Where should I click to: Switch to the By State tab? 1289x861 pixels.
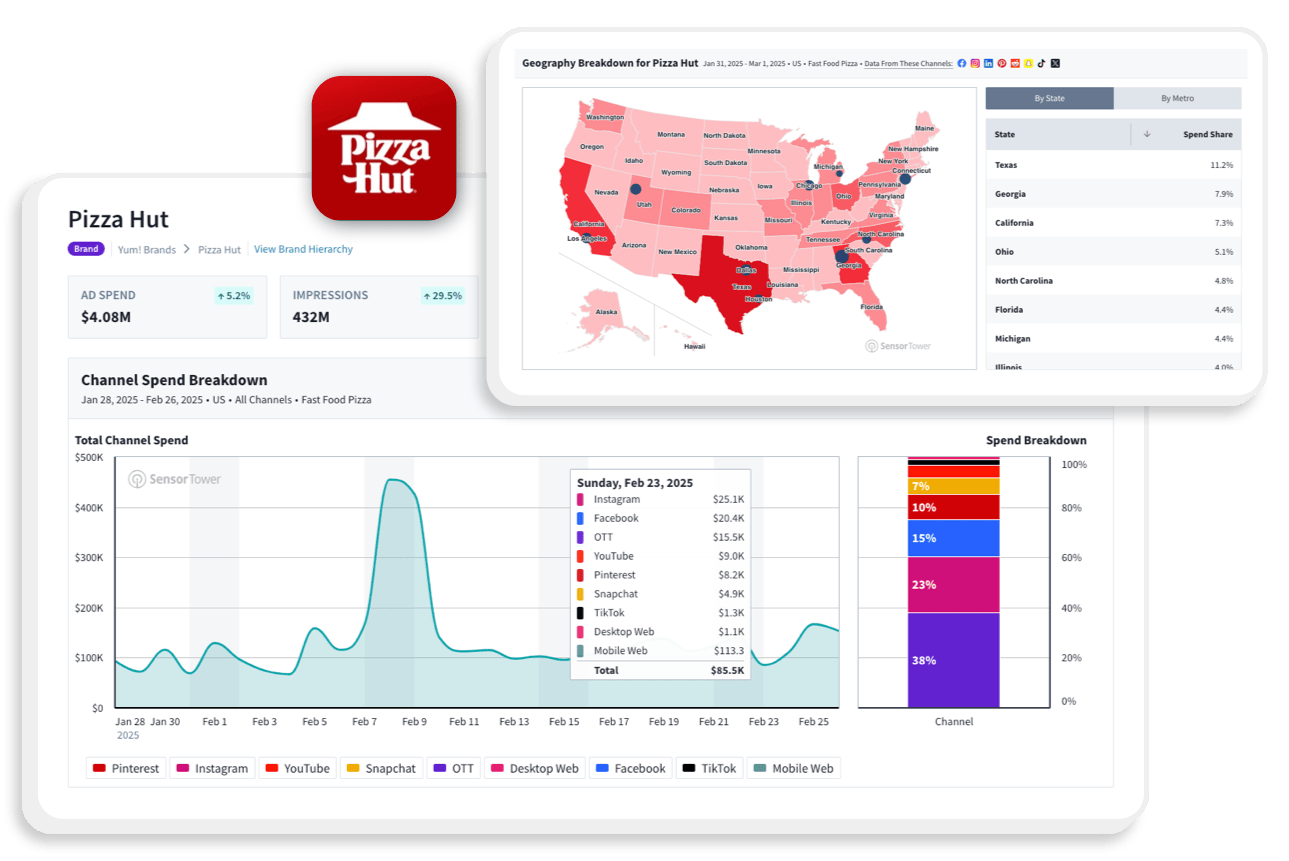tap(1049, 98)
